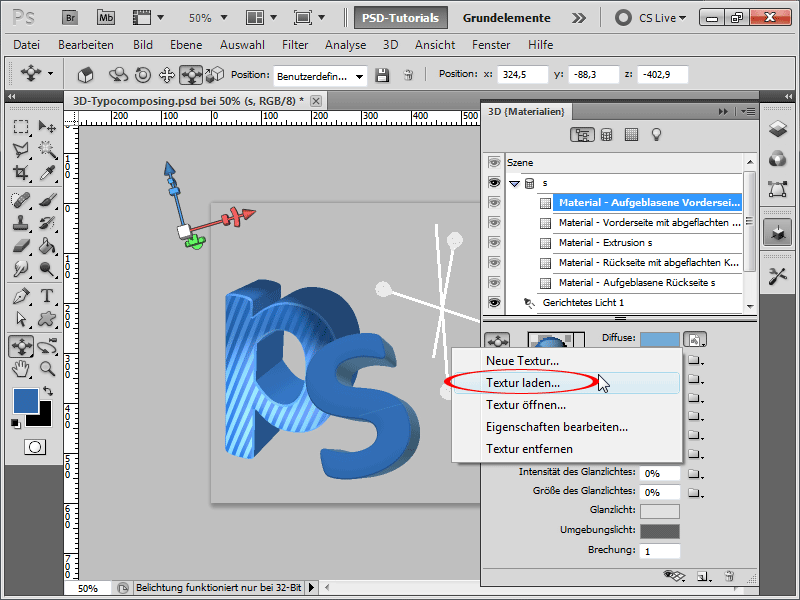Choose Textur entfernen from context menu
This screenshot has width=800, height=600.
click(x=566, y=449)
